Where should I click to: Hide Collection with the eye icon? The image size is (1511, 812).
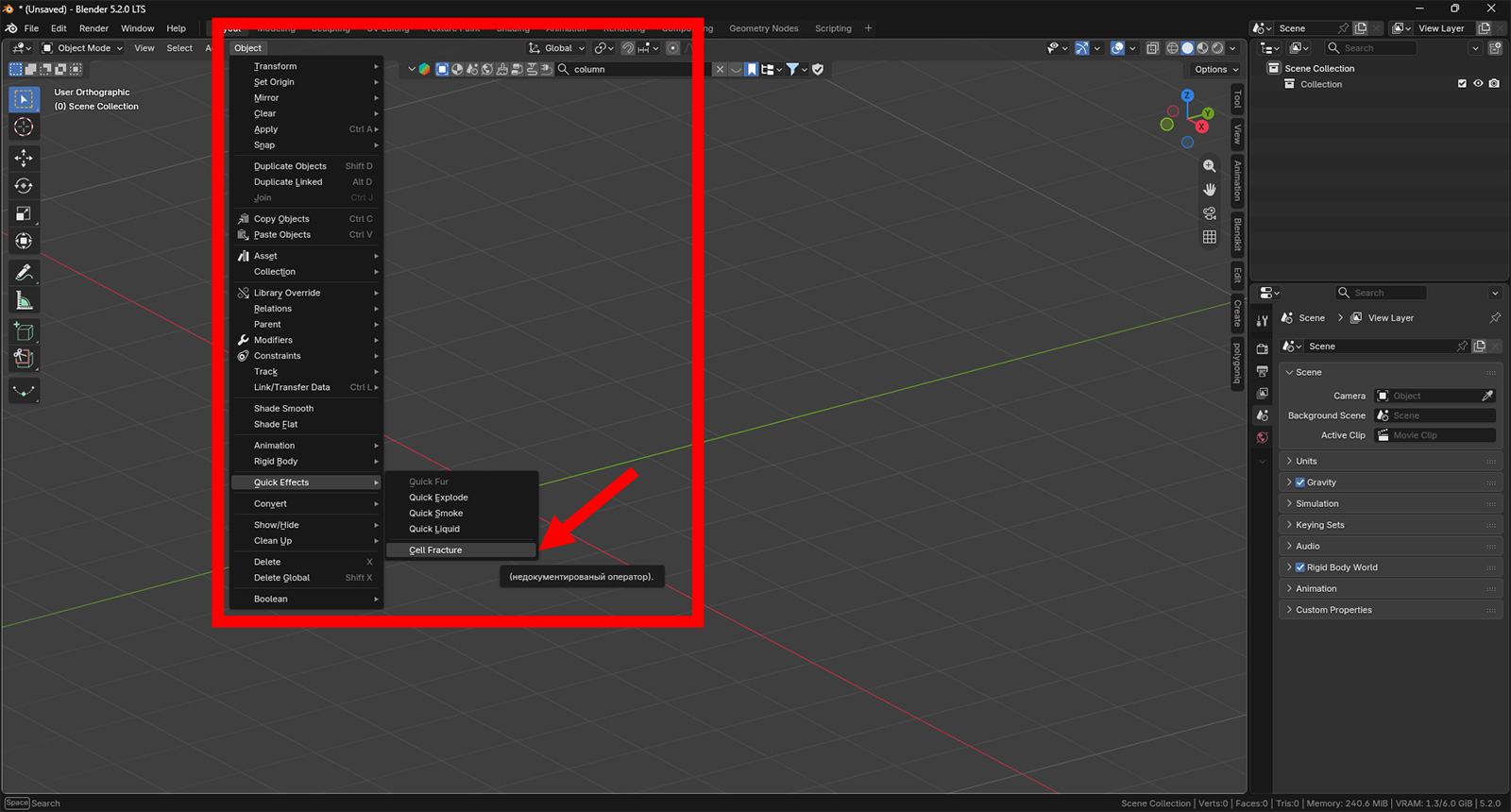pos(1479,84)
